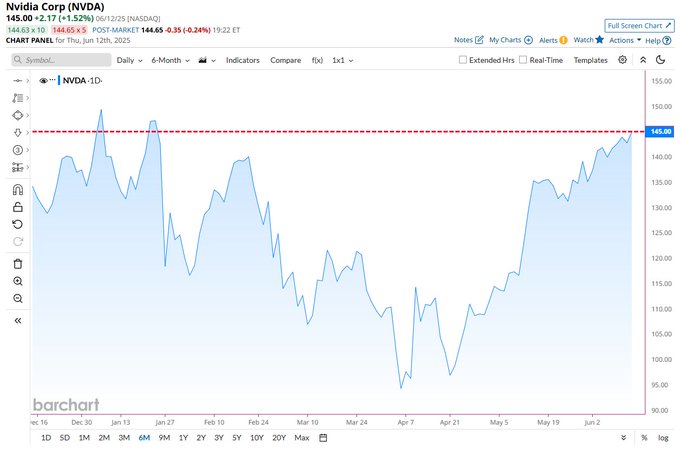Open Compare menu
The image size is (680, 449).
285,60
